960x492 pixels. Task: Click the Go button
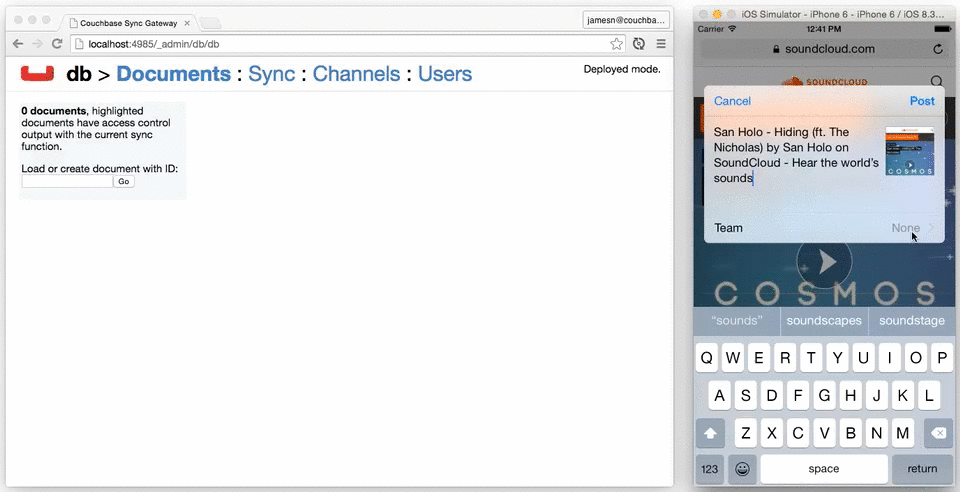pos(124,181)
